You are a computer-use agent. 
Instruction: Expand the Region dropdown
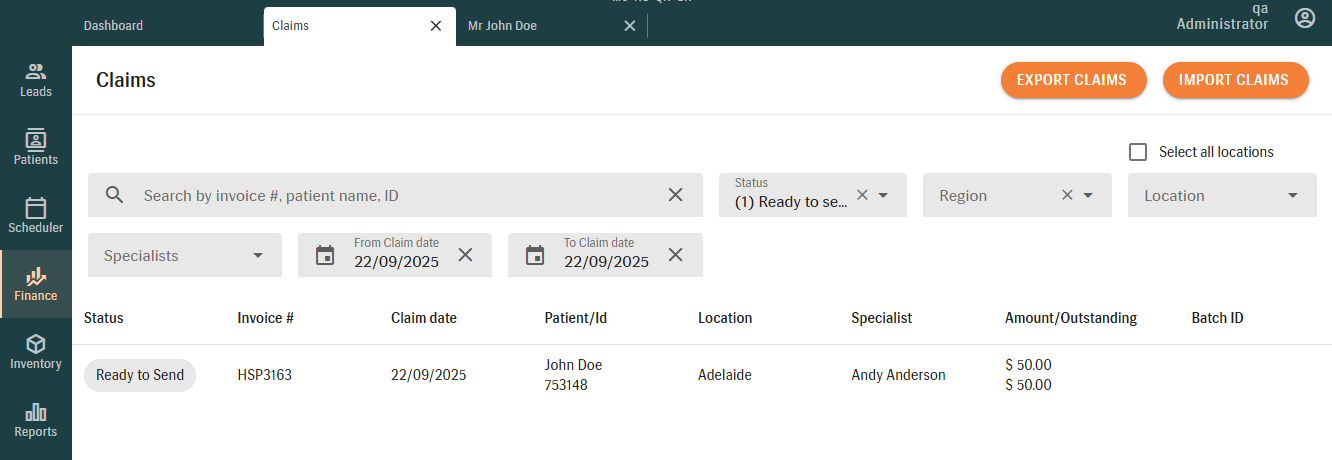[1088, 196]
